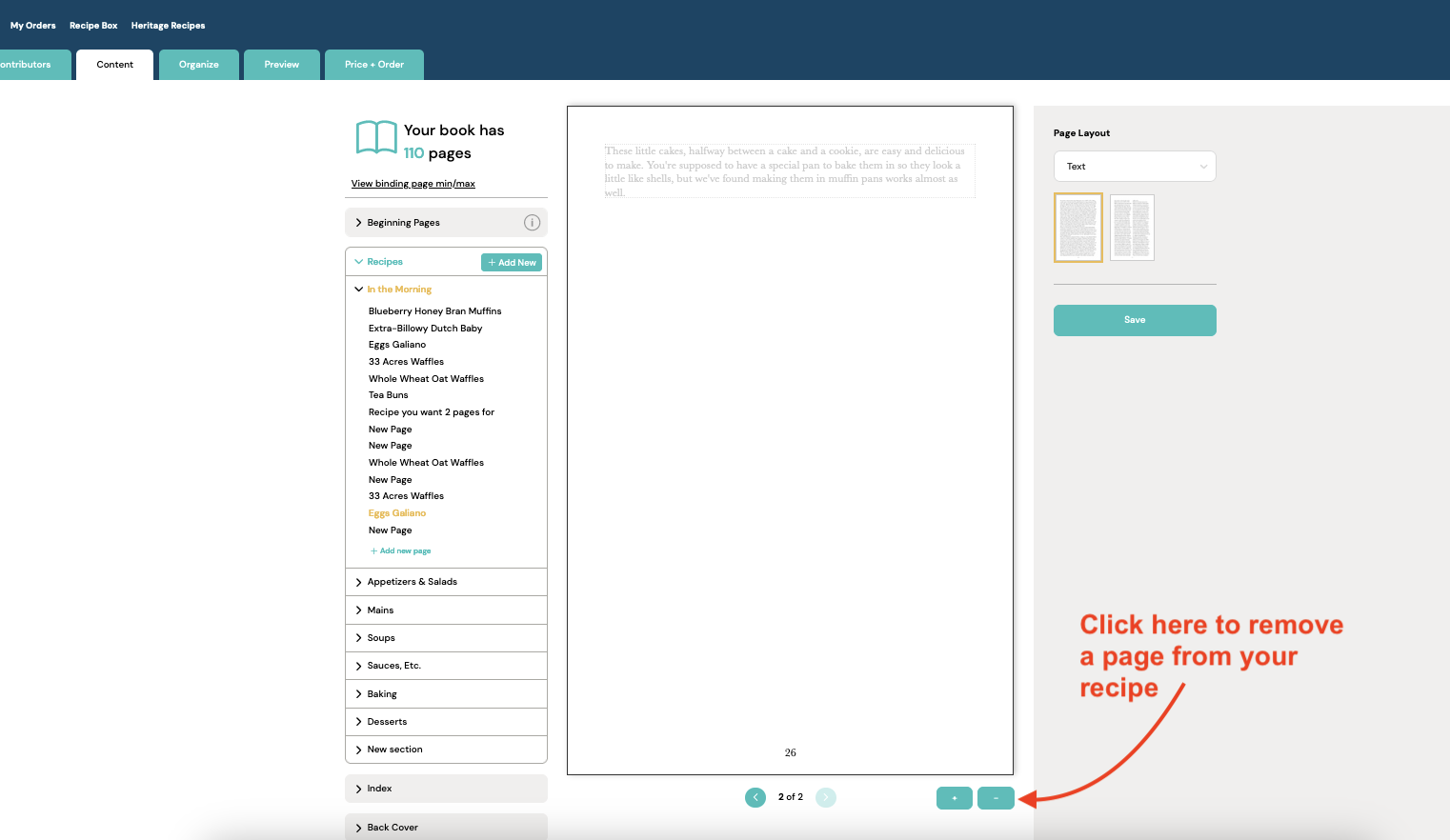Click the open book icon
The height and width of the screenshot is (840, 1450).
(x=376, y=137)
